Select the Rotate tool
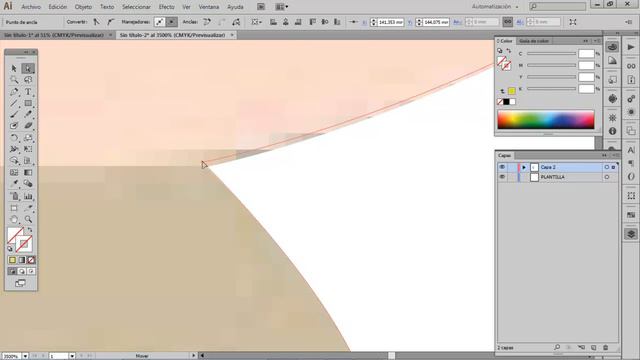The height and width of the screenshot is (360, 640). click(14, 138)
